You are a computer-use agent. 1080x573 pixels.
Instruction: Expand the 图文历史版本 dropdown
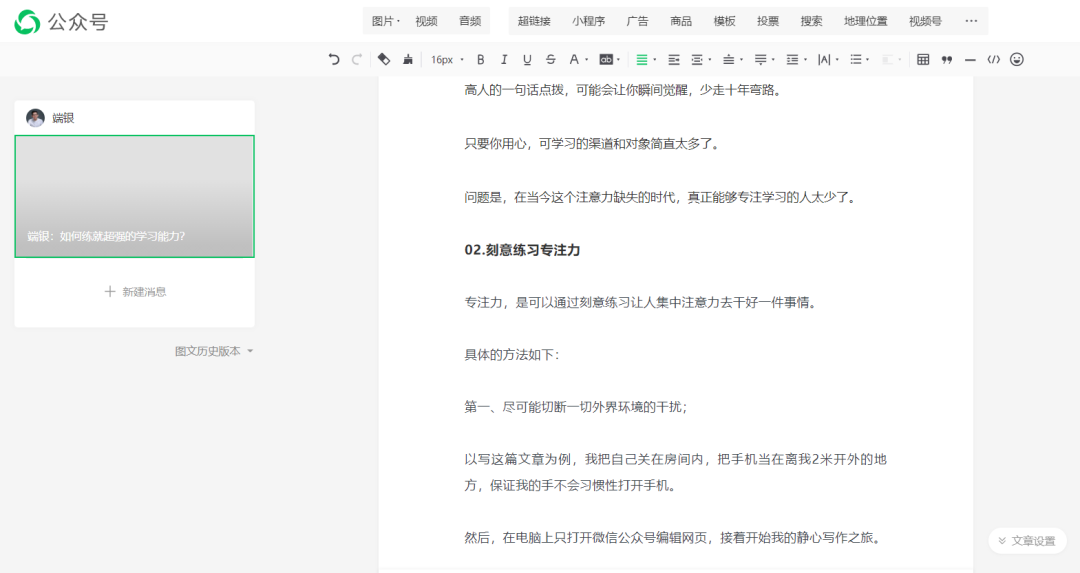pyautogui.click(x=214, y=351)
